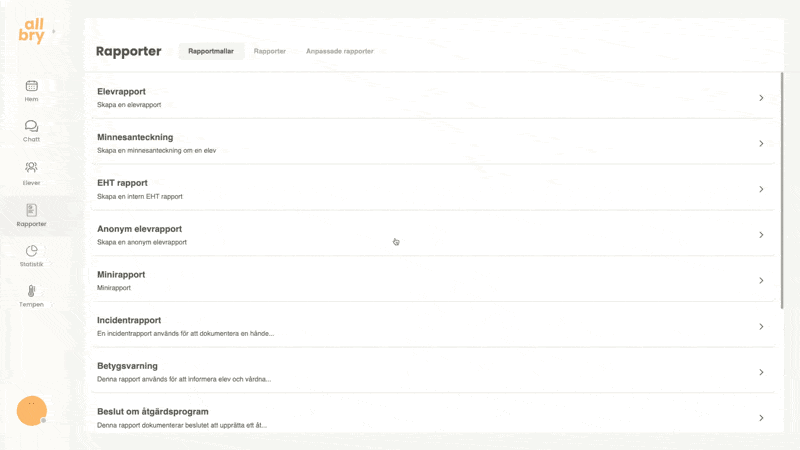The image size is (800, 450).
Task: Open the Anpassade rapporter tab
Action: 340,51
